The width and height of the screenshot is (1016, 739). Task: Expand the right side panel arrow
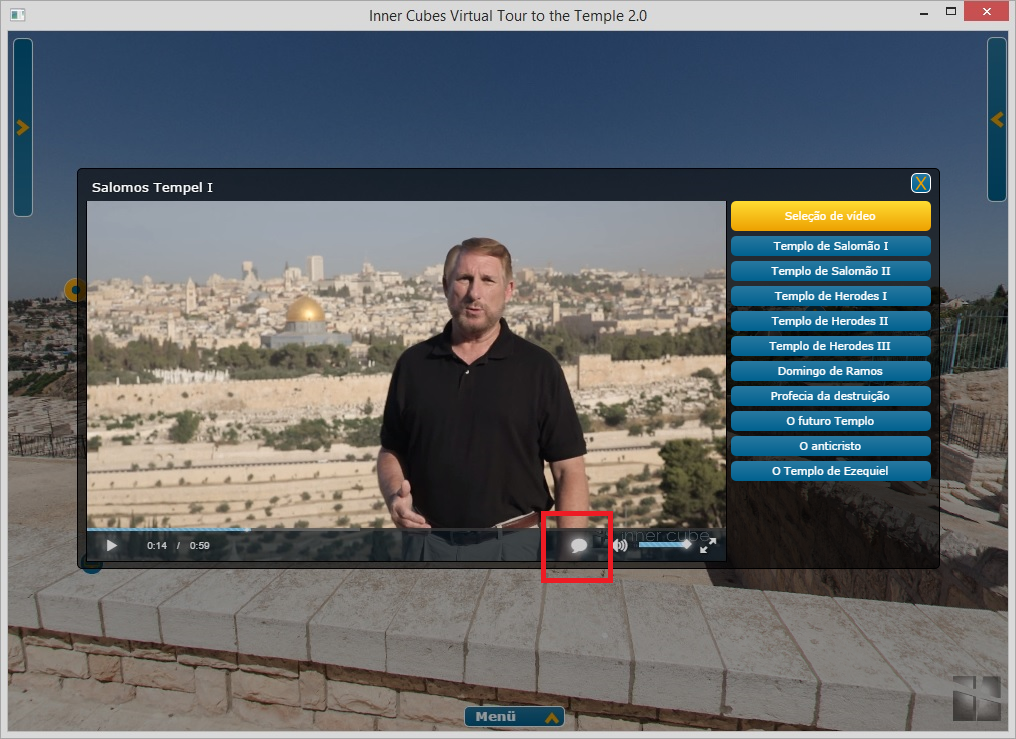[997, 119]
